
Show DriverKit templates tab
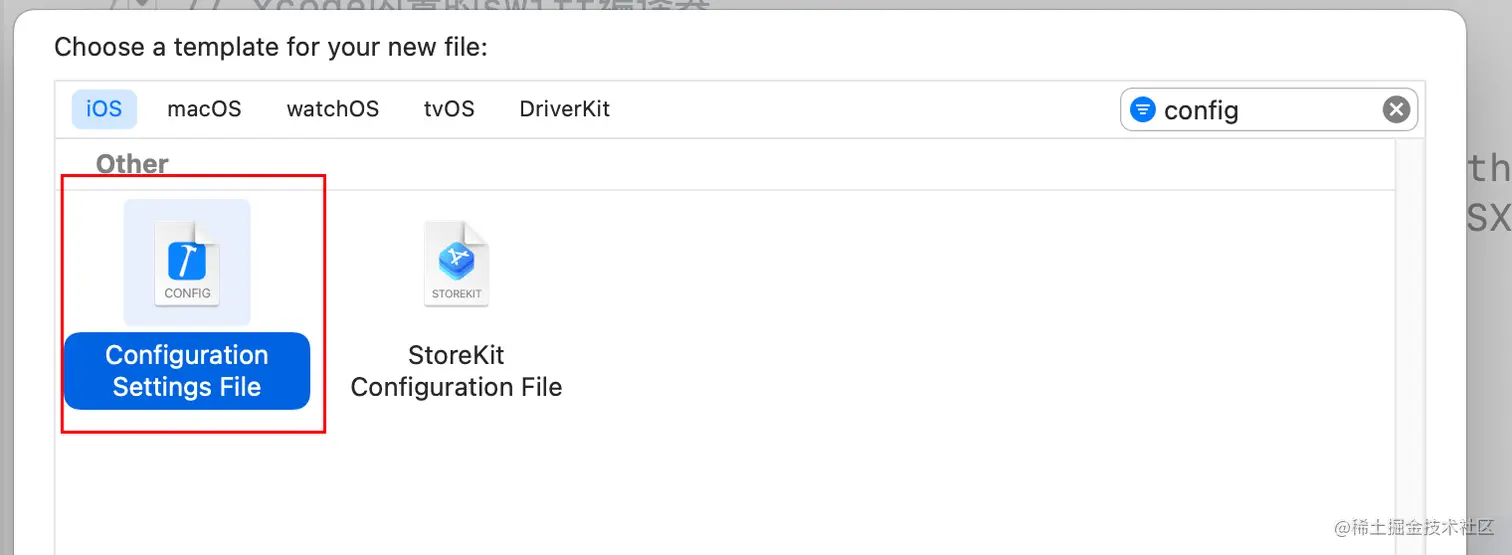(x=564, y=109)
